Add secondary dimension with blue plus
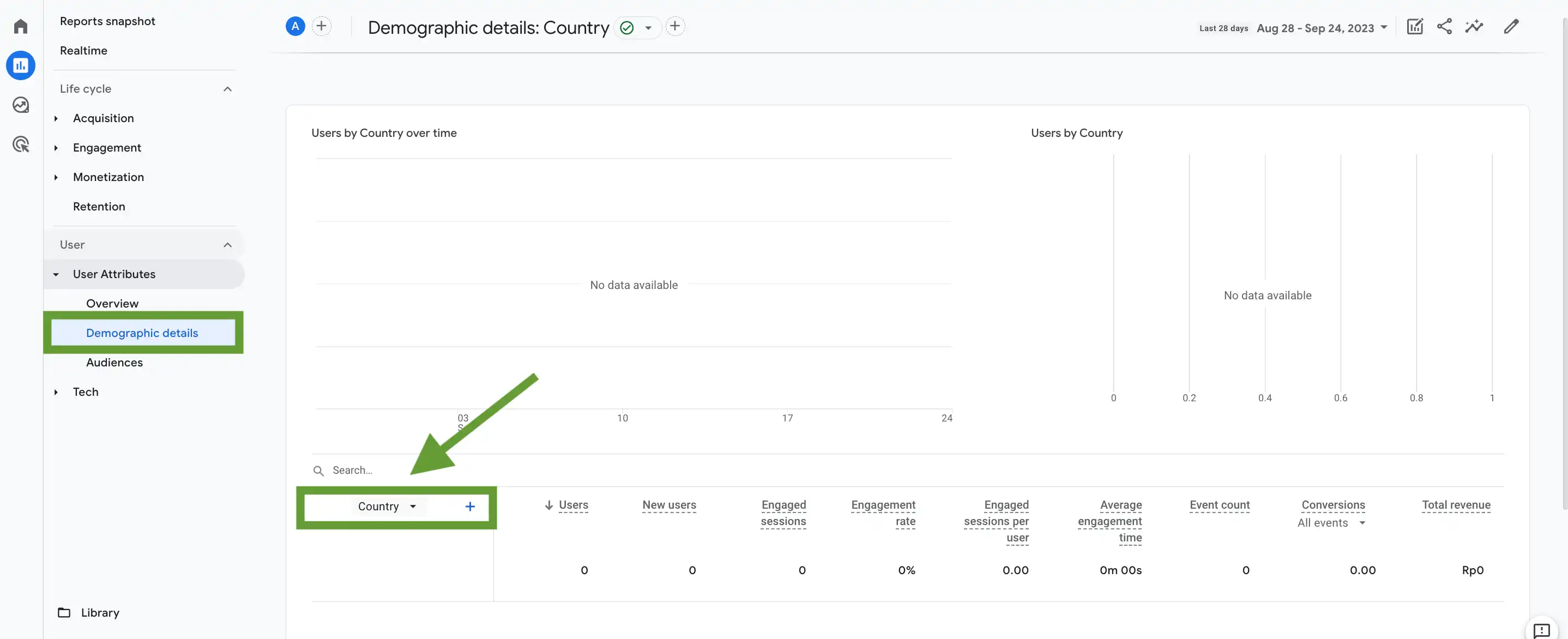1568x639 pixels. (x=470, y=507)
